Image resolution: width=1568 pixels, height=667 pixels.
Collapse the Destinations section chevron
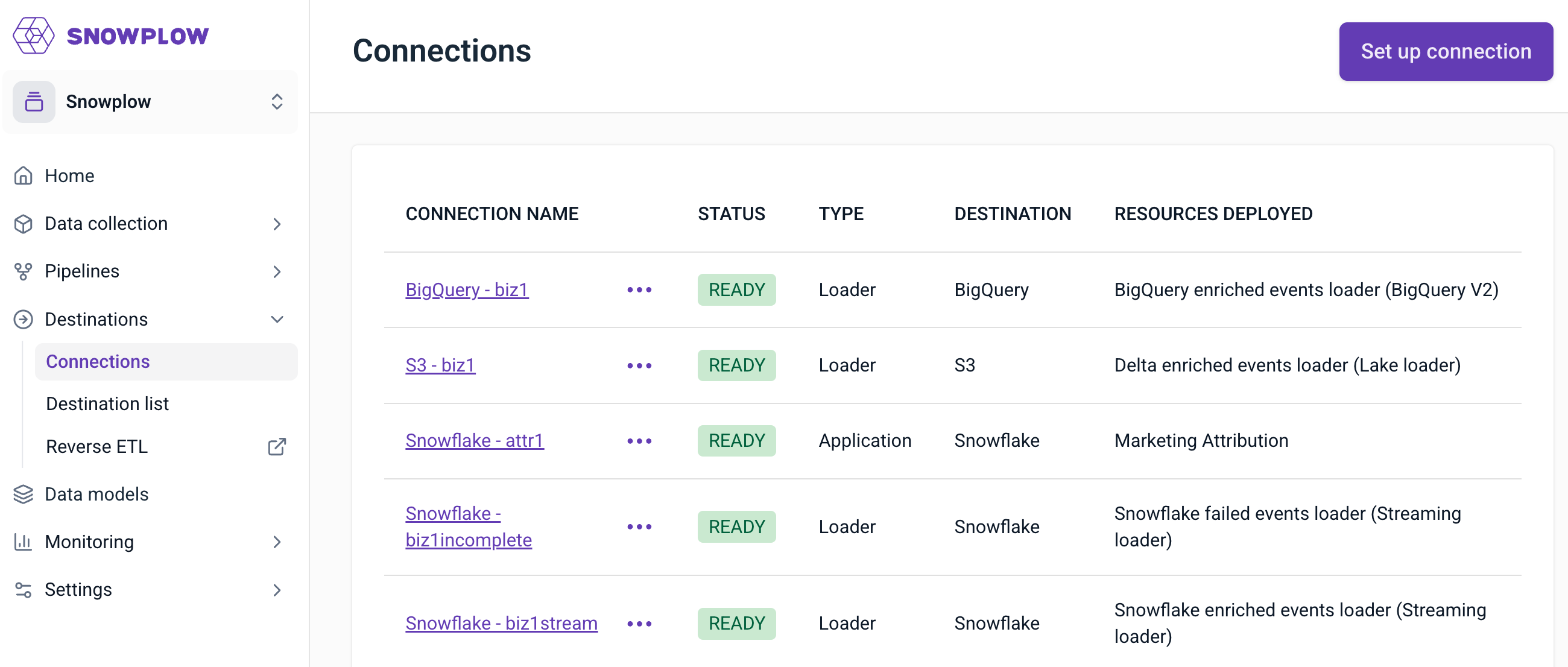[x=277, y=320]
